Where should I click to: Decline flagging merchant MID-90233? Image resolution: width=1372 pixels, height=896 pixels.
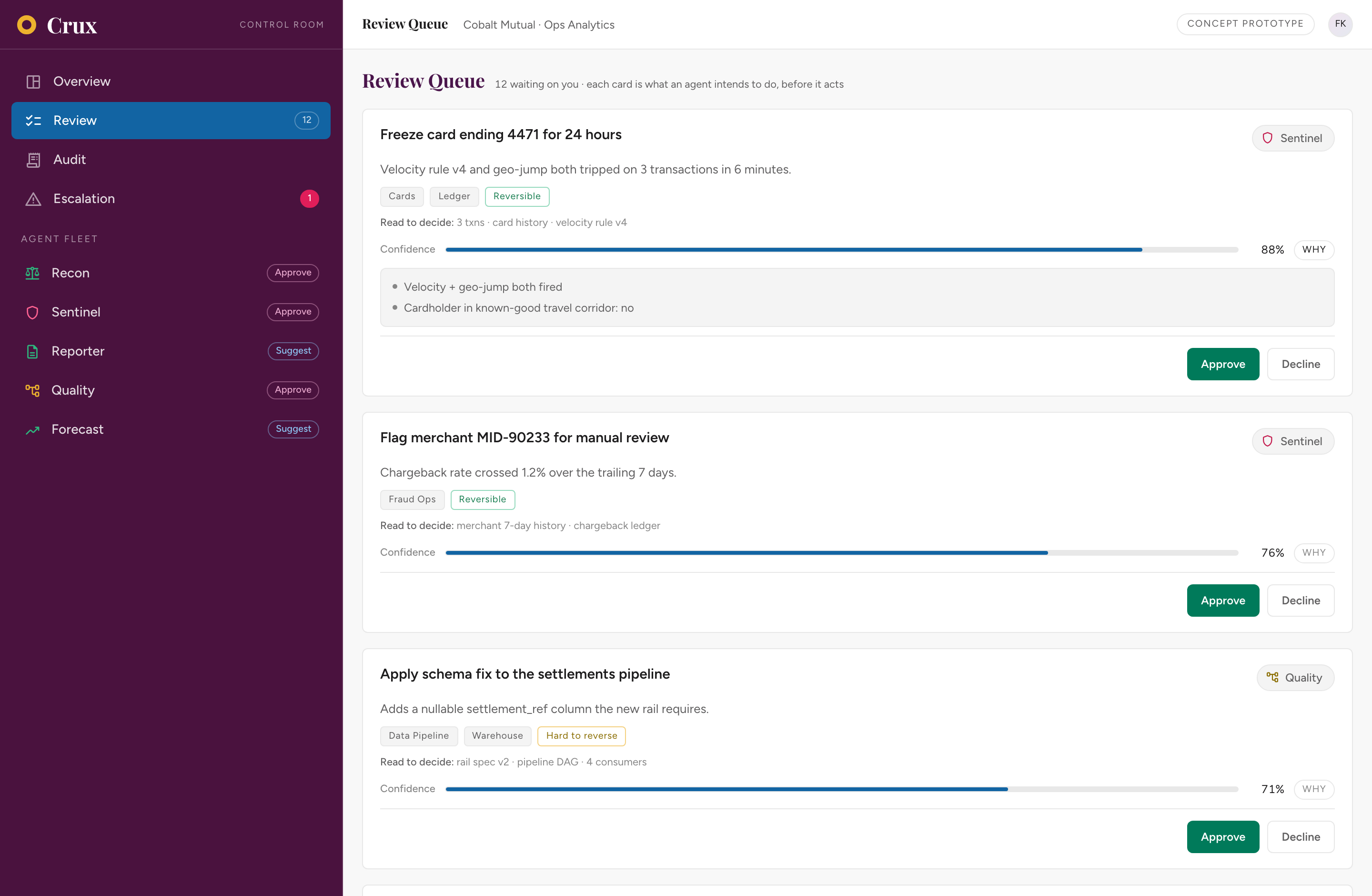[1301, 601]
